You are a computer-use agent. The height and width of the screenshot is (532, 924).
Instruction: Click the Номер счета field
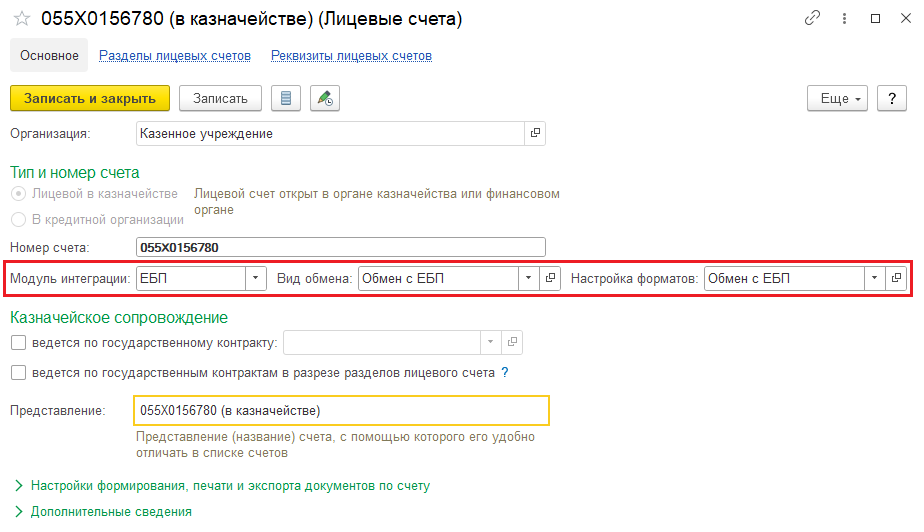pyautogui.click(x=341, y=247)
